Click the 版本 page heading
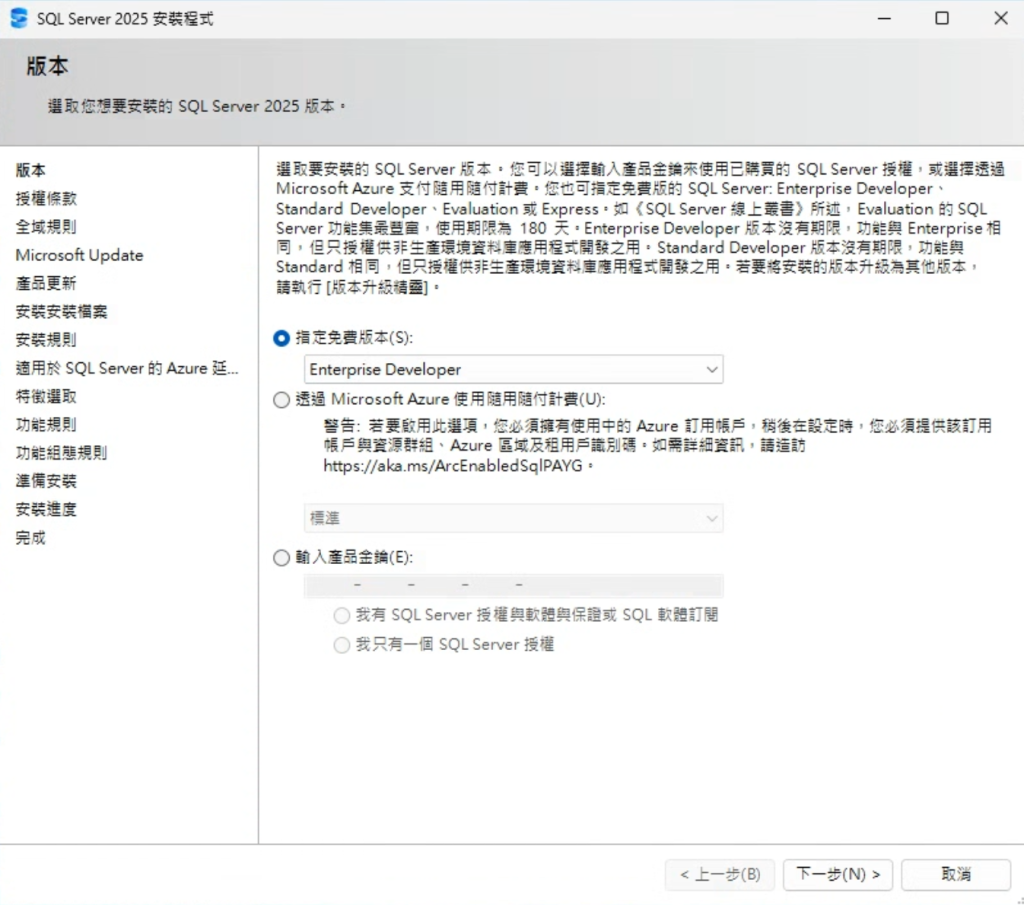The image size is (1024, 905). point(47,66)
